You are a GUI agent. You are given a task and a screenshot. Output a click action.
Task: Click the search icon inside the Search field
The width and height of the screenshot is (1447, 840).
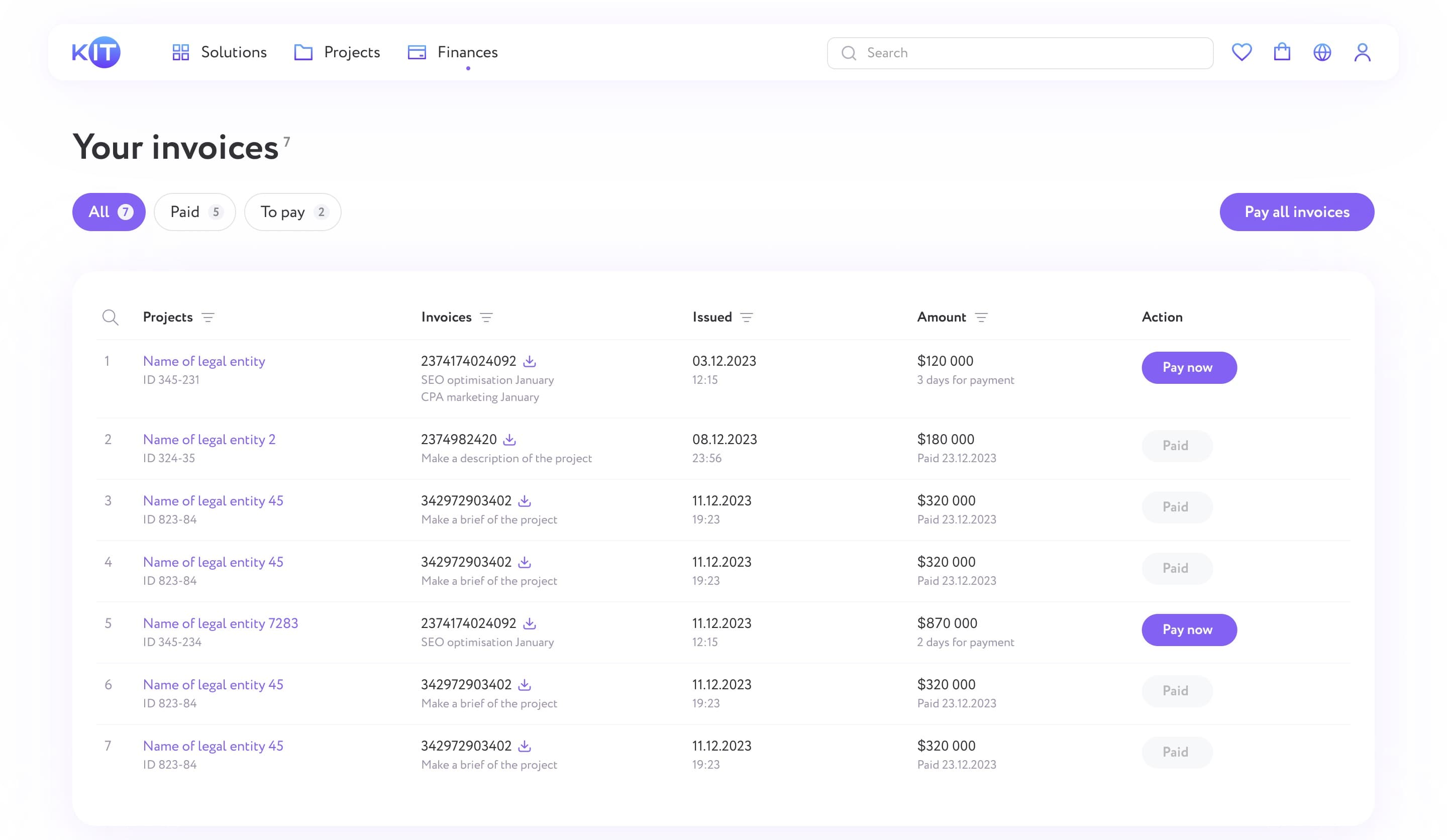point(849,53)
